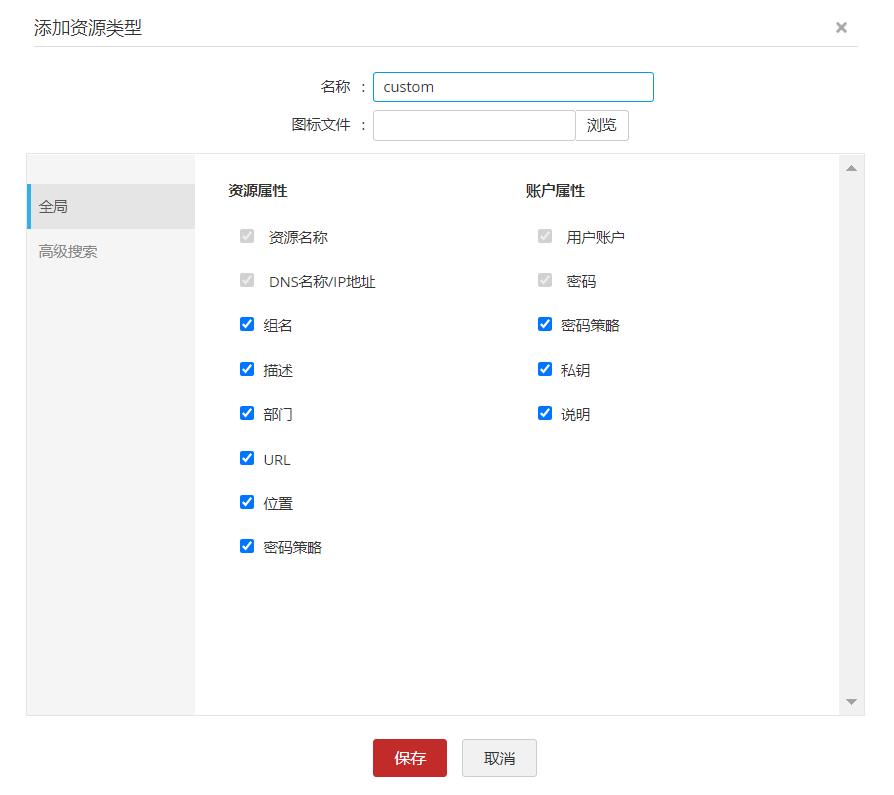Click the 图标文件 input field
Screen dimensions: 894x795
(474, 125)
